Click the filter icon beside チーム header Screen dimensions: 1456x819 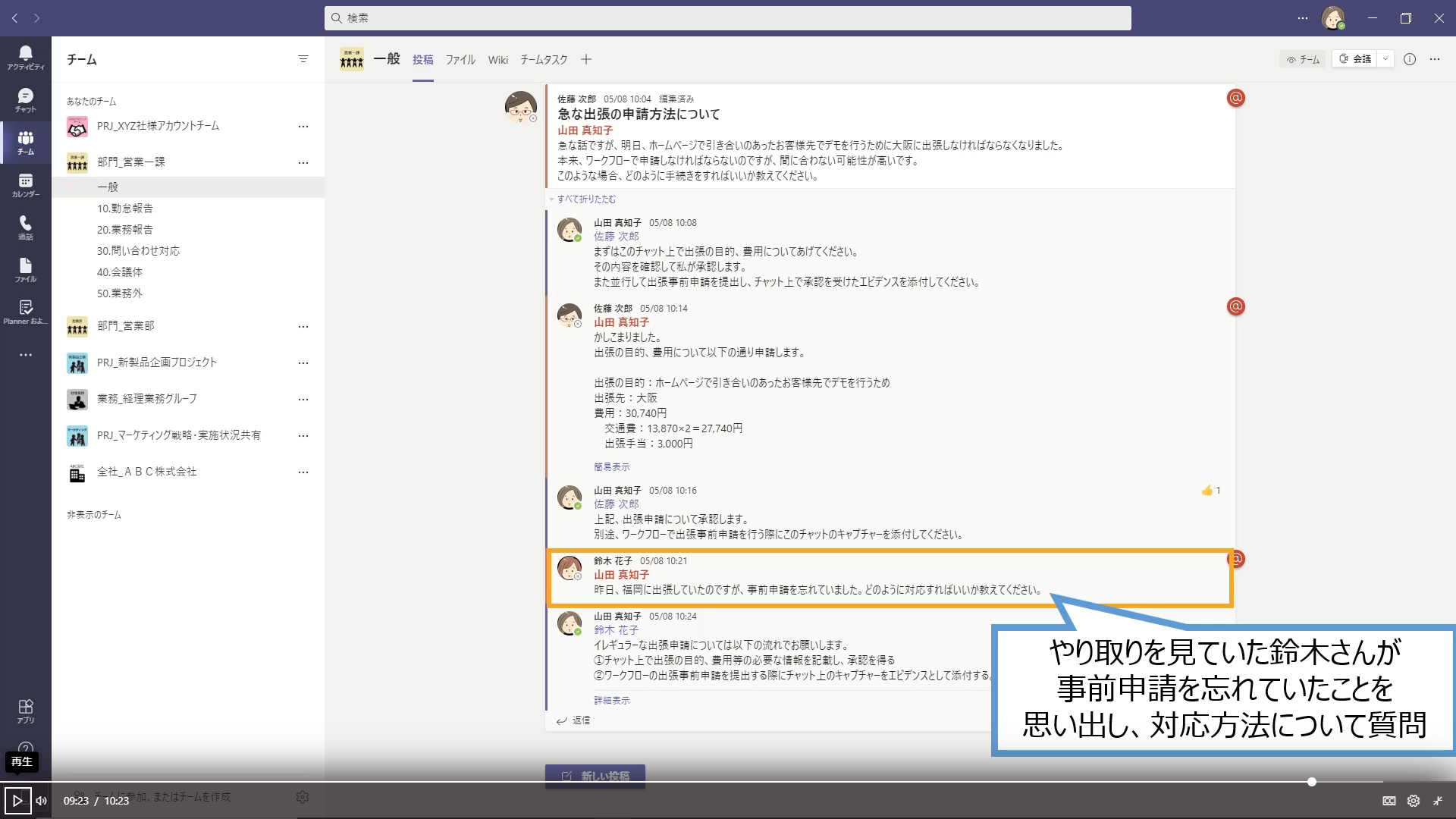(x=303, y=59)
